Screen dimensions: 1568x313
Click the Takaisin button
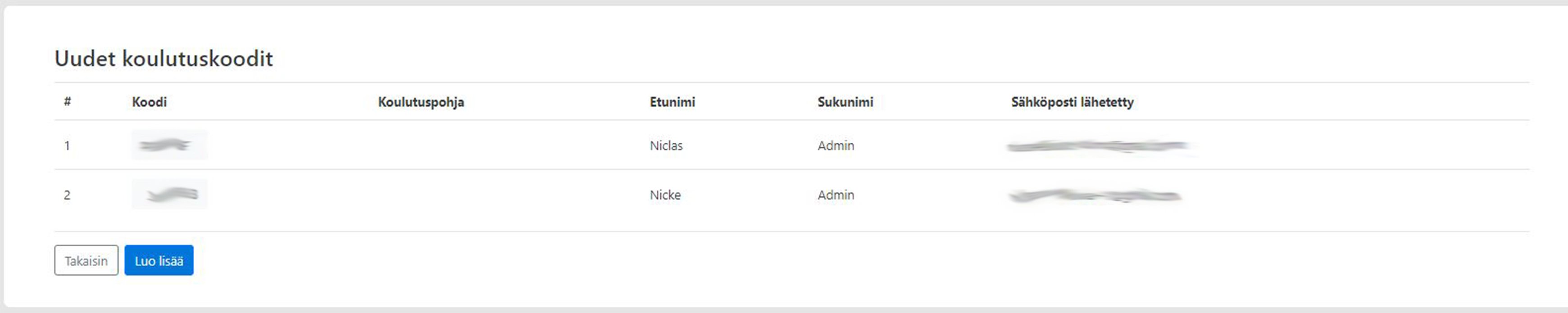86,261
